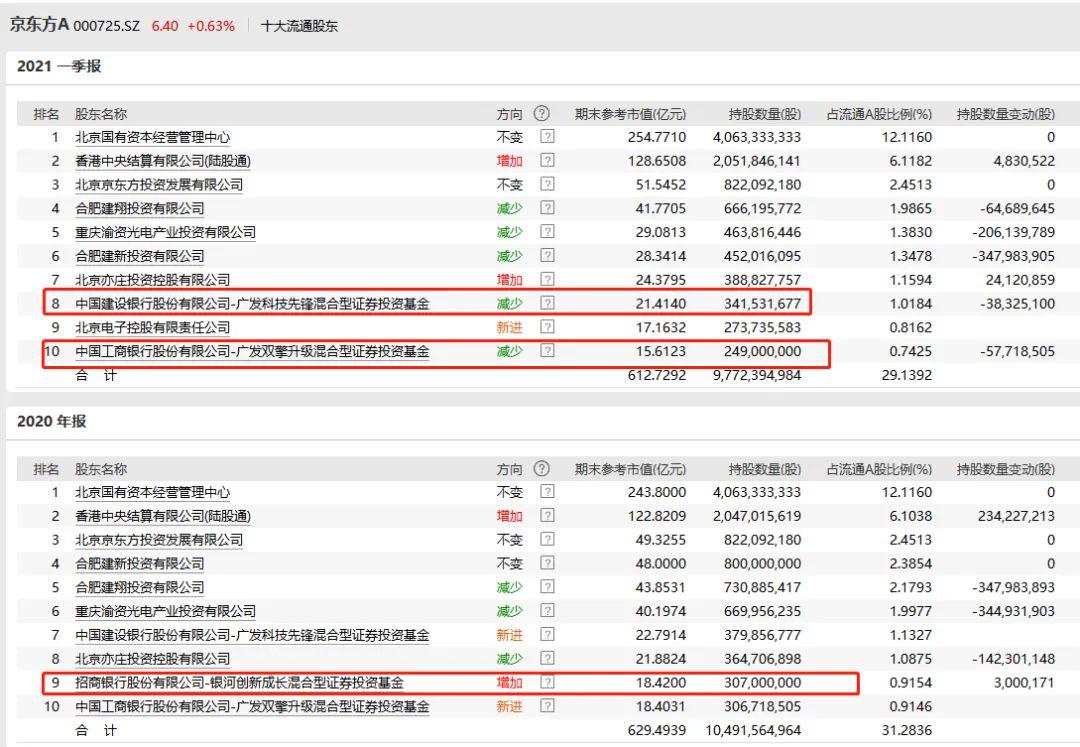This screenshot has height=747, width=1080.
Task: Click the question icon in 2021 row 广发双擎升级混合型证券投资基金
Action: 548,350
